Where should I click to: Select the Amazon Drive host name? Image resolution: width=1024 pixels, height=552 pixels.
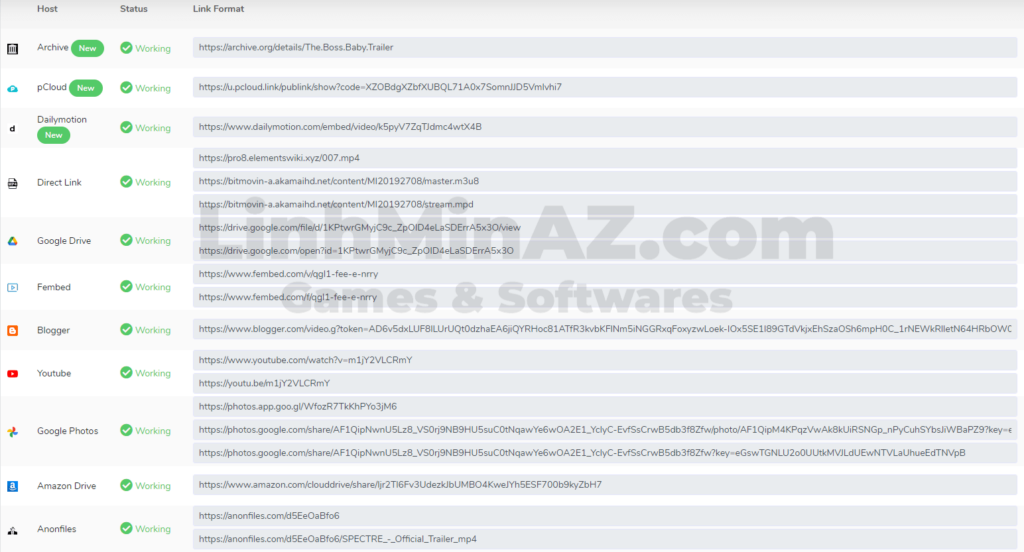point(67,486)
